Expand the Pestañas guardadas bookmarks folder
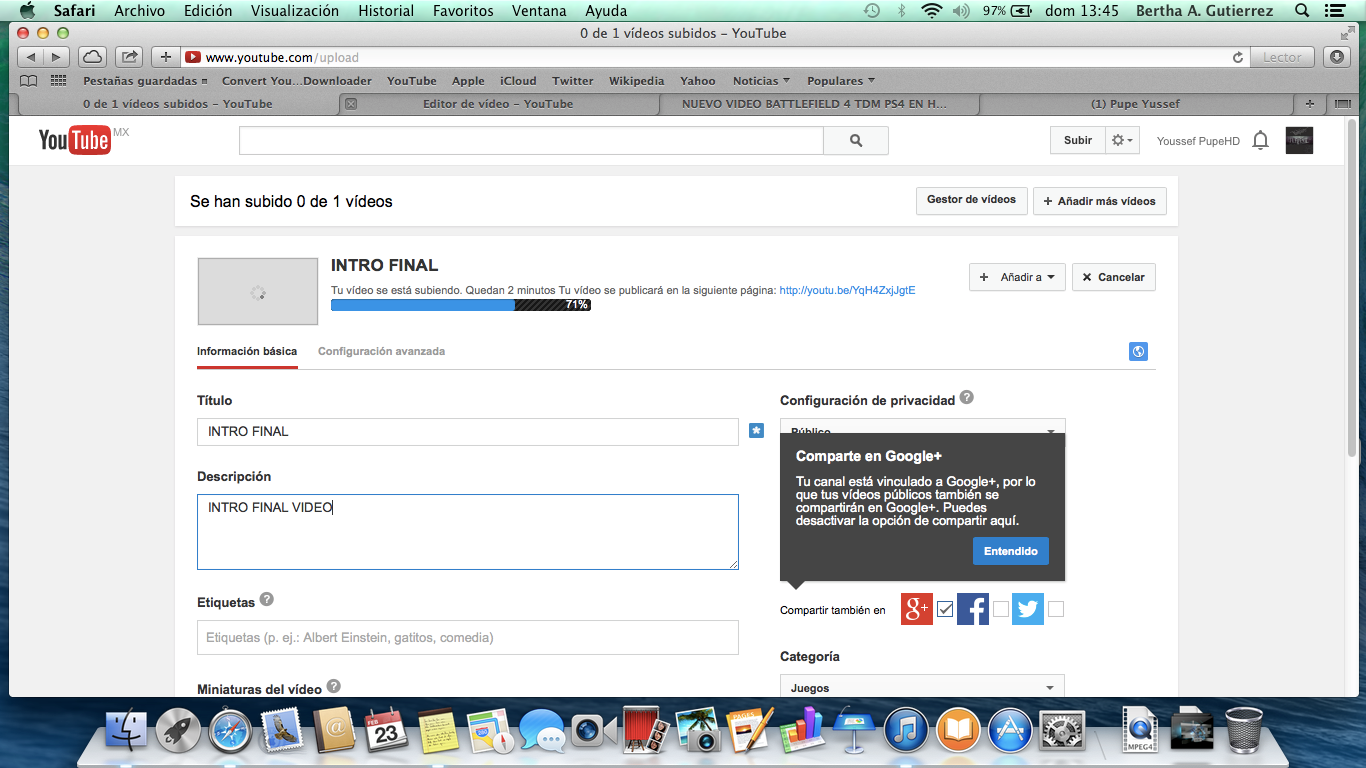1366x768 pixels. tap(145, 81)
